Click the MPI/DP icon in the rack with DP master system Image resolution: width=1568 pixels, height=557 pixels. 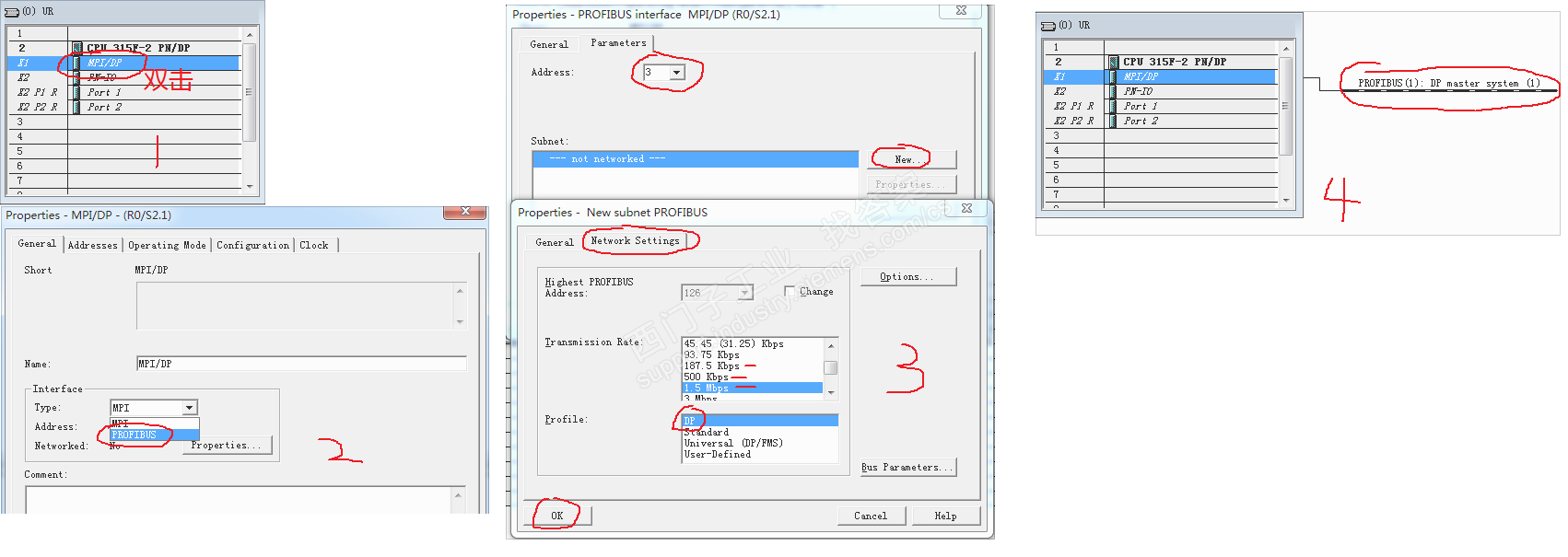[1114, 76]
